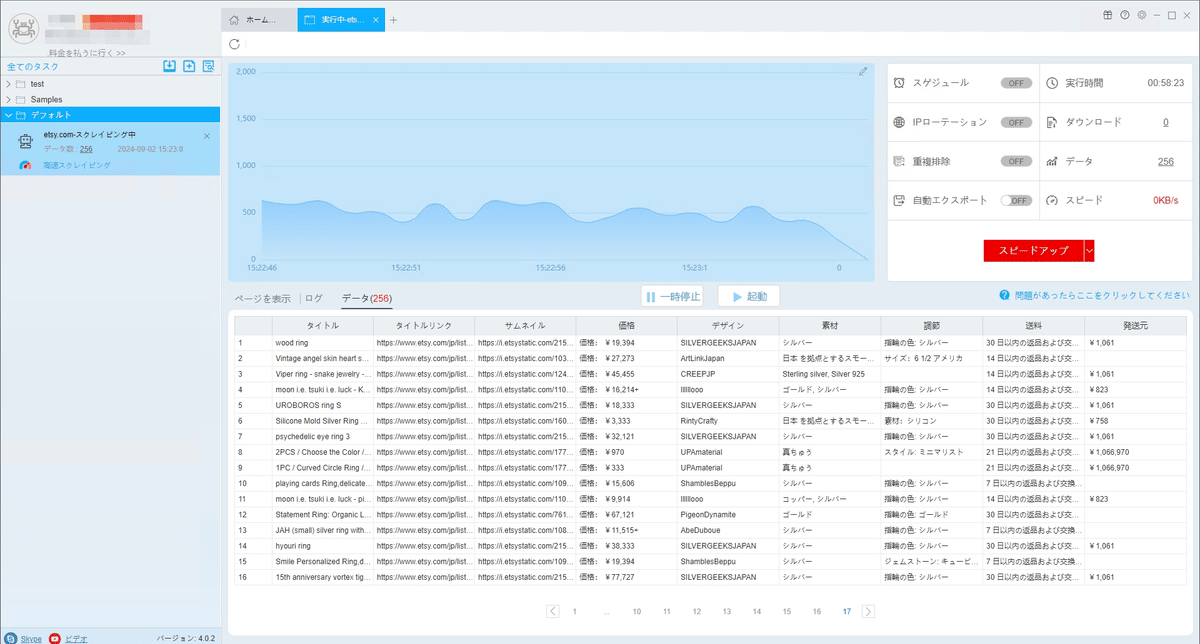Screen dimensions: 1200x644
Task: Click the globe icon next to IPローテーション
Action: click(900, 122)
